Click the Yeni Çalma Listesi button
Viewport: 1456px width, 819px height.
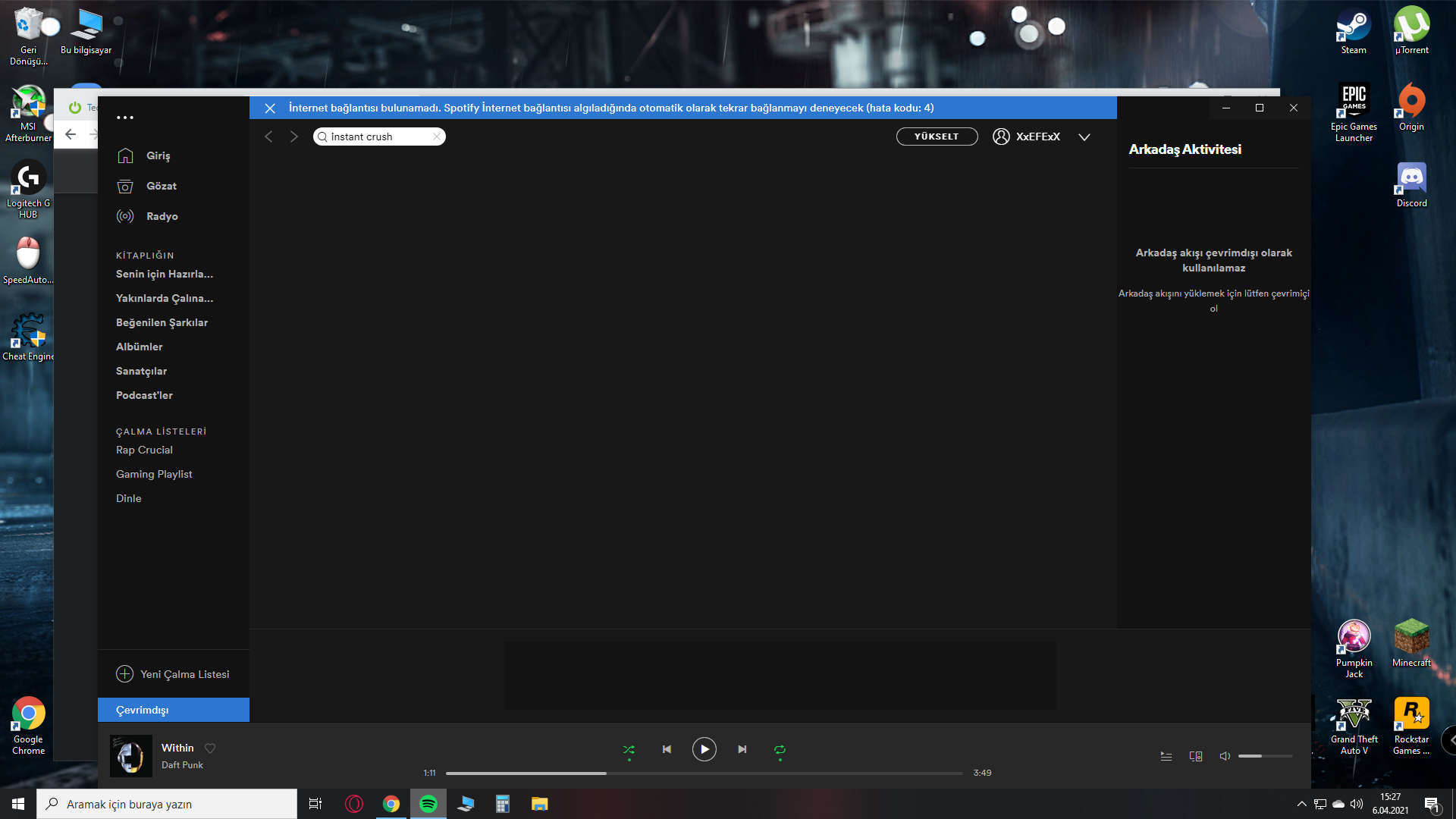coord(172,673)
